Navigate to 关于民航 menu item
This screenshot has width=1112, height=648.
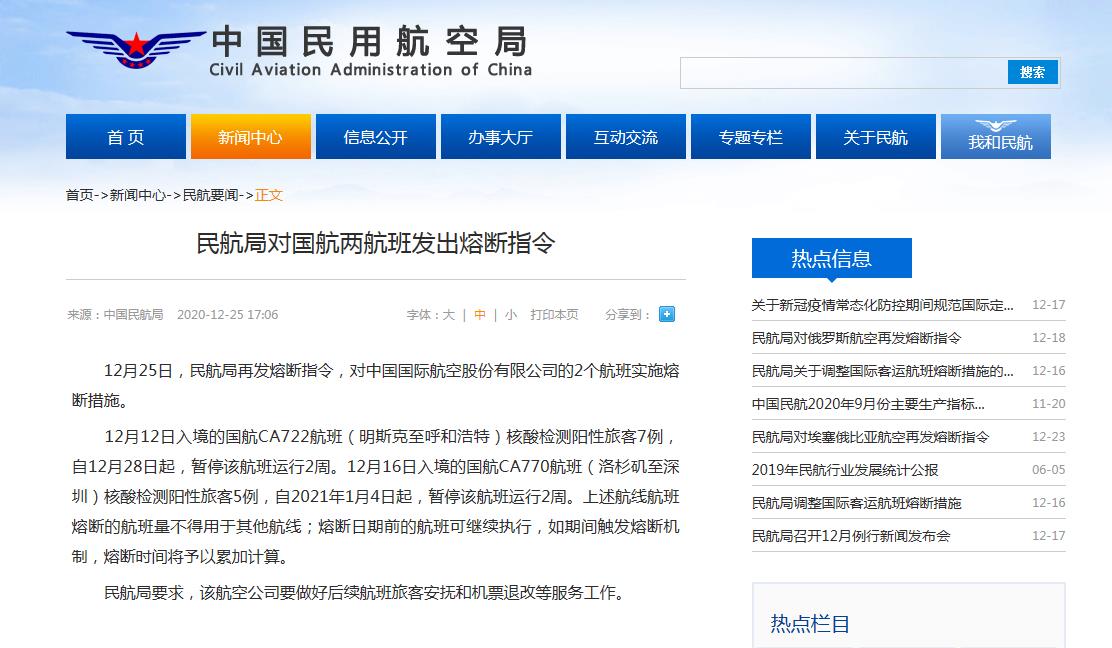pyautogui.click(x=876, y=137)
